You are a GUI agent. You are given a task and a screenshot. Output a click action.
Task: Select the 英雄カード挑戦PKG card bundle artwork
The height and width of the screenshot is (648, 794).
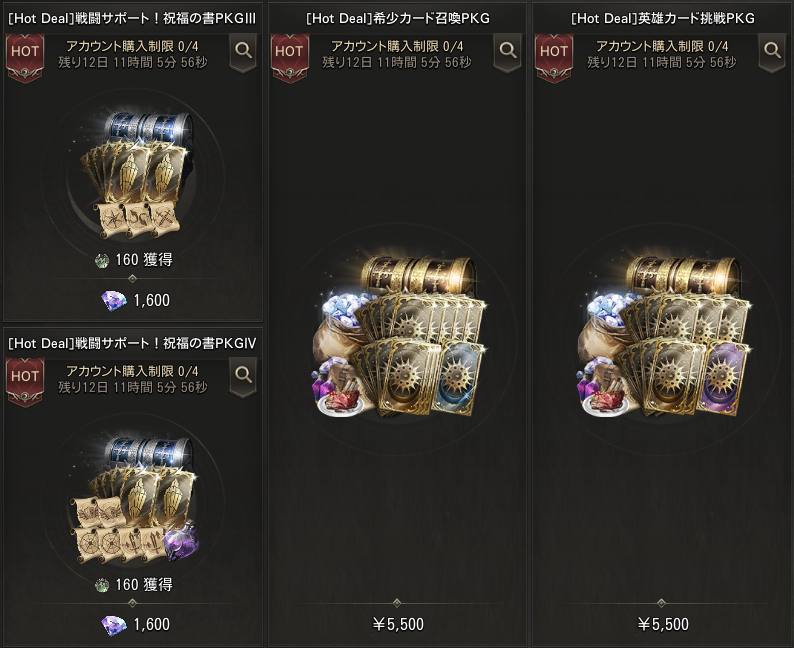pos(663,336)
